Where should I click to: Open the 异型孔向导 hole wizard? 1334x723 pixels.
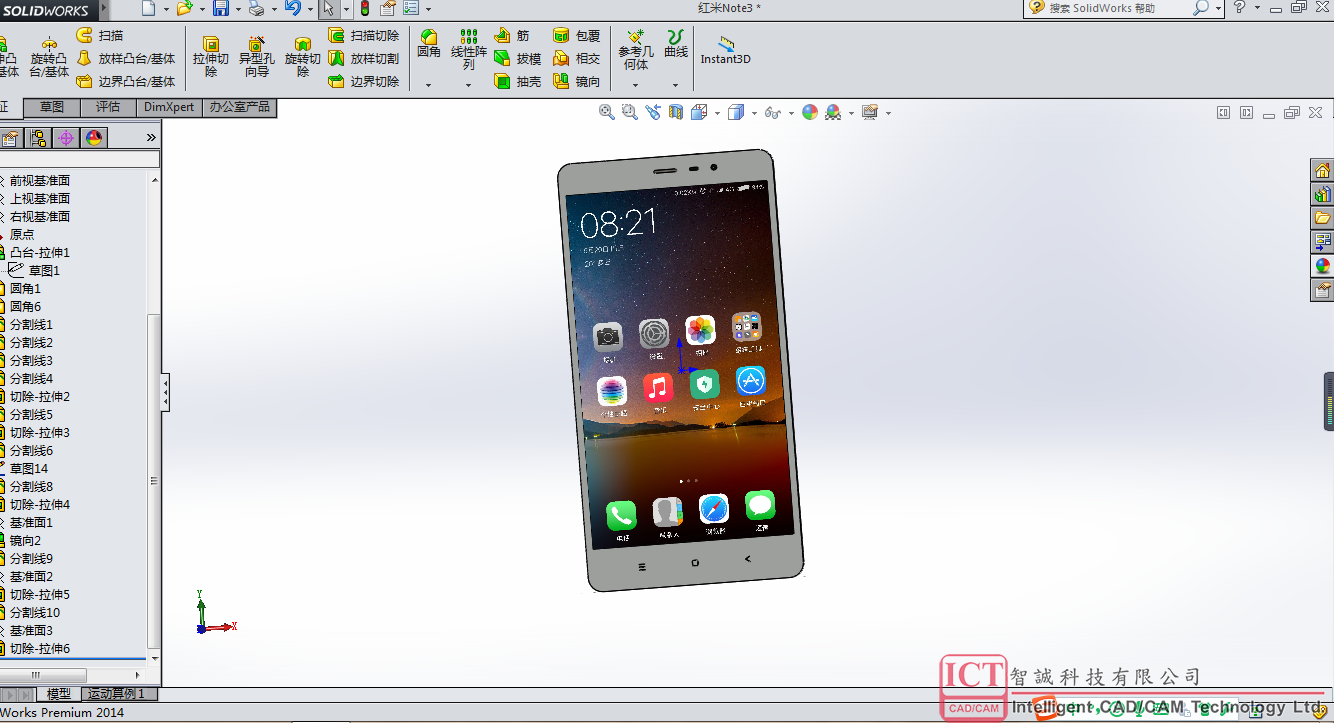point(257,57)
